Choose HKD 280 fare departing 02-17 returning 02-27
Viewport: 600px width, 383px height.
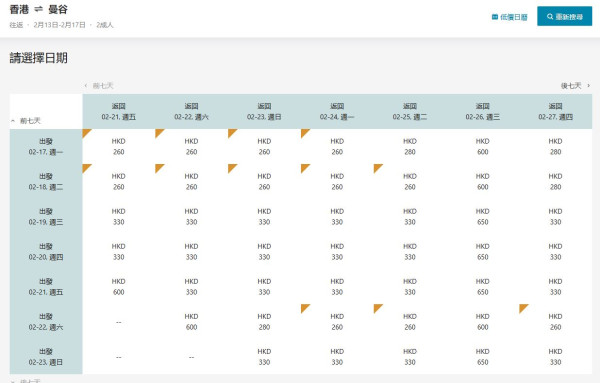click(556, 147)
